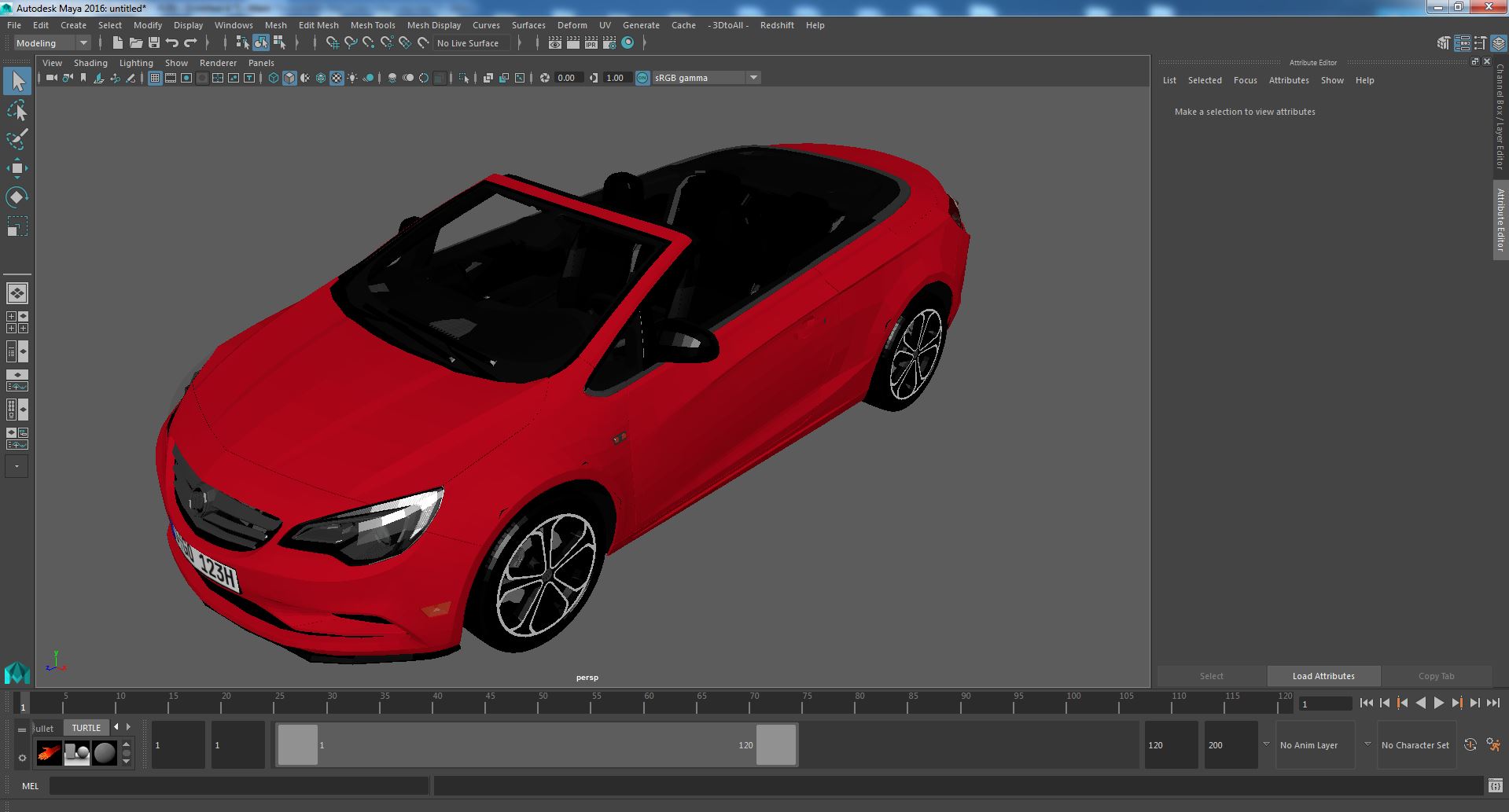Screen dimensions: 1509x812
Task: Open the sRGB gamma dropdown
Action: pos(705,78)
